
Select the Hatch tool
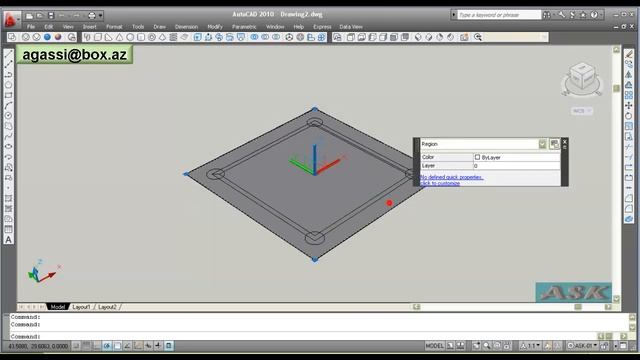click(8, 198)
